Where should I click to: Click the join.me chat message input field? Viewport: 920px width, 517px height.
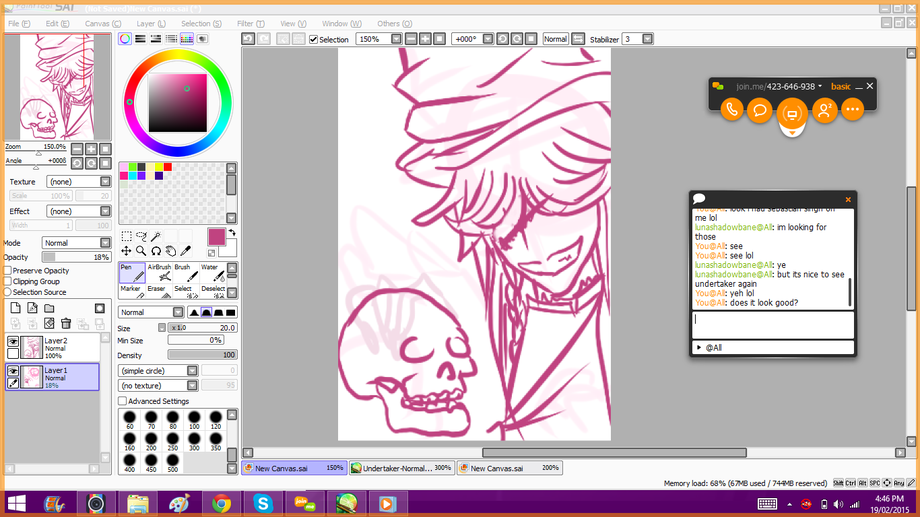tap(771, 324)
